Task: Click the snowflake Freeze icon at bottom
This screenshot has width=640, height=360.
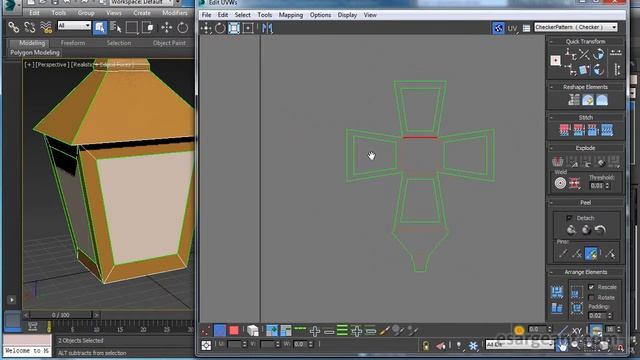Action: (x=473, y=346)
